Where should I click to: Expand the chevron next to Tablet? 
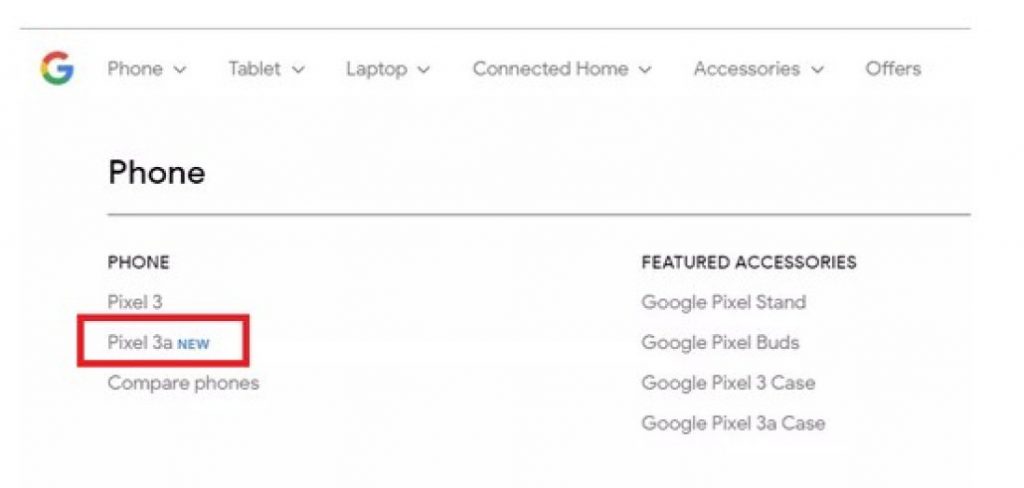click(298, 70)
